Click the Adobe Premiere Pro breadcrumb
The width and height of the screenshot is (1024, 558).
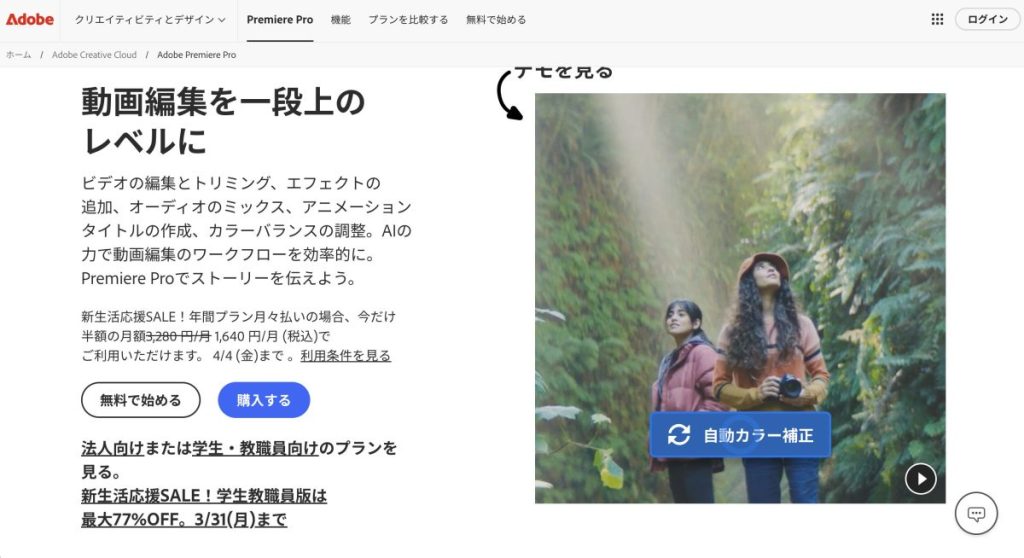pyautogui.click(x=196, y=55)
